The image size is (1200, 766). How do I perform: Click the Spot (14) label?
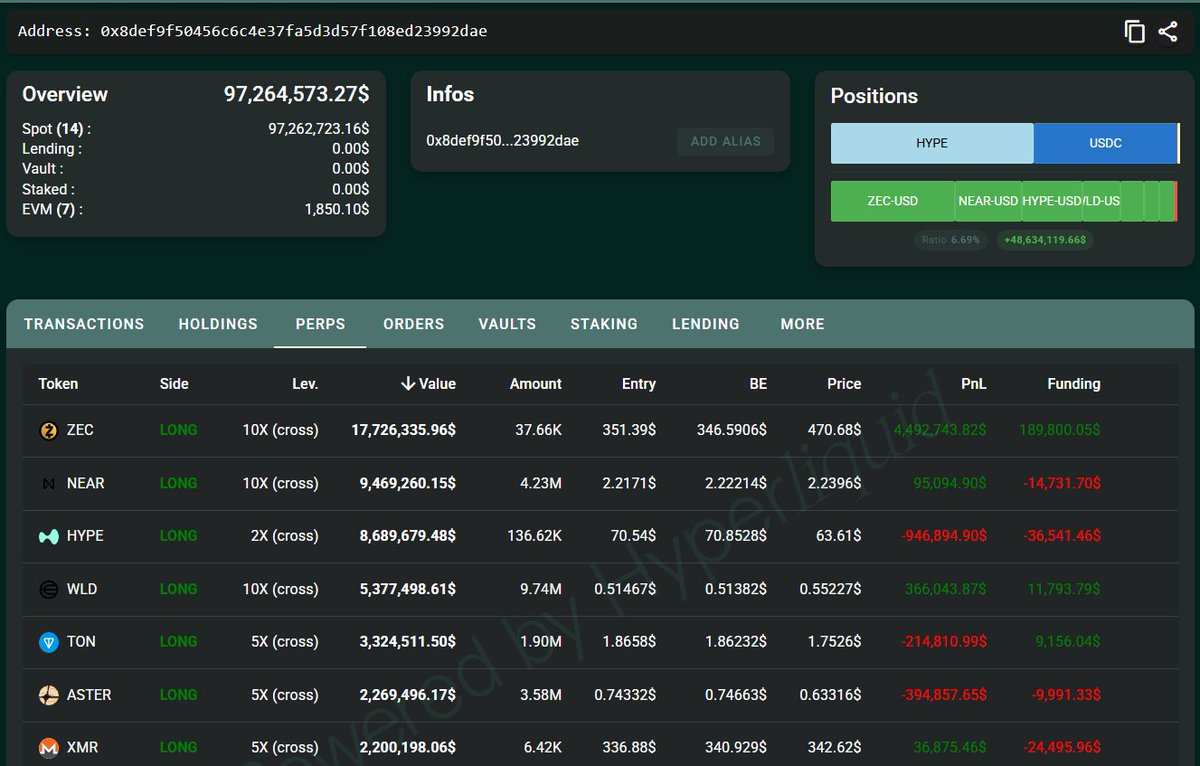(56, 129)
